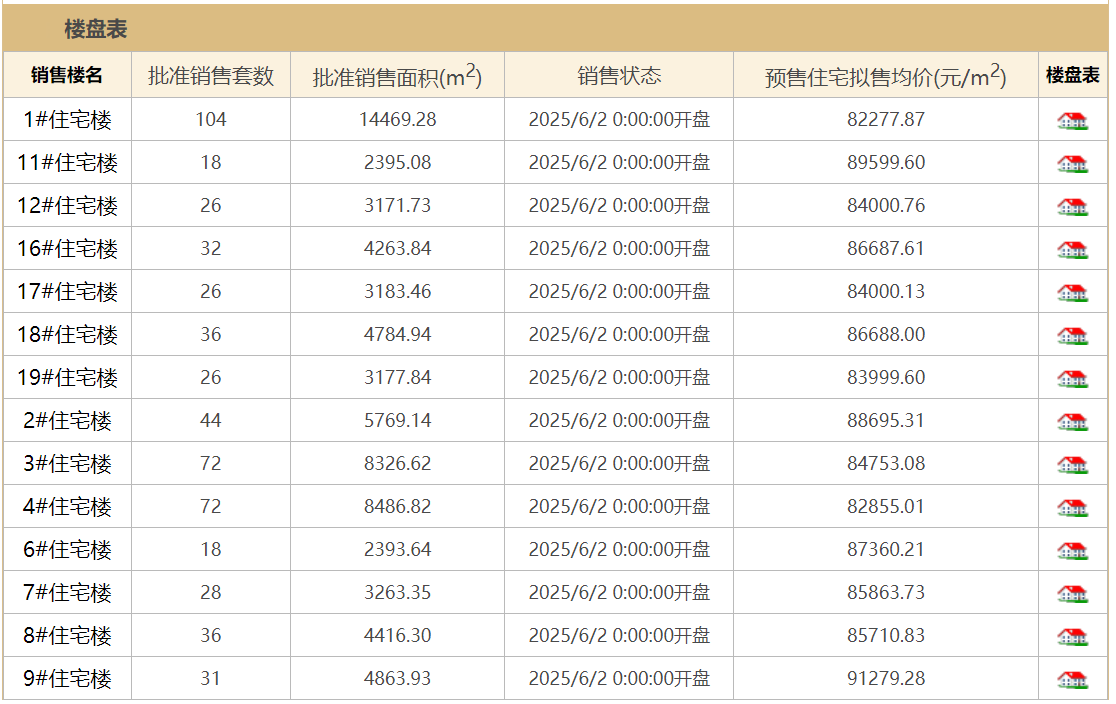Click the area value 3177.84

click(x=397, y=377)
